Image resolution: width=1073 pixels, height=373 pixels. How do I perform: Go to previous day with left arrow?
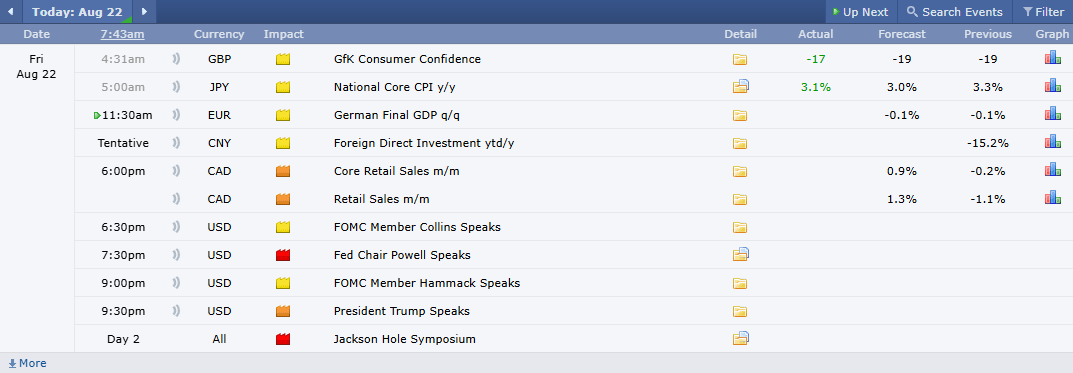10,12
